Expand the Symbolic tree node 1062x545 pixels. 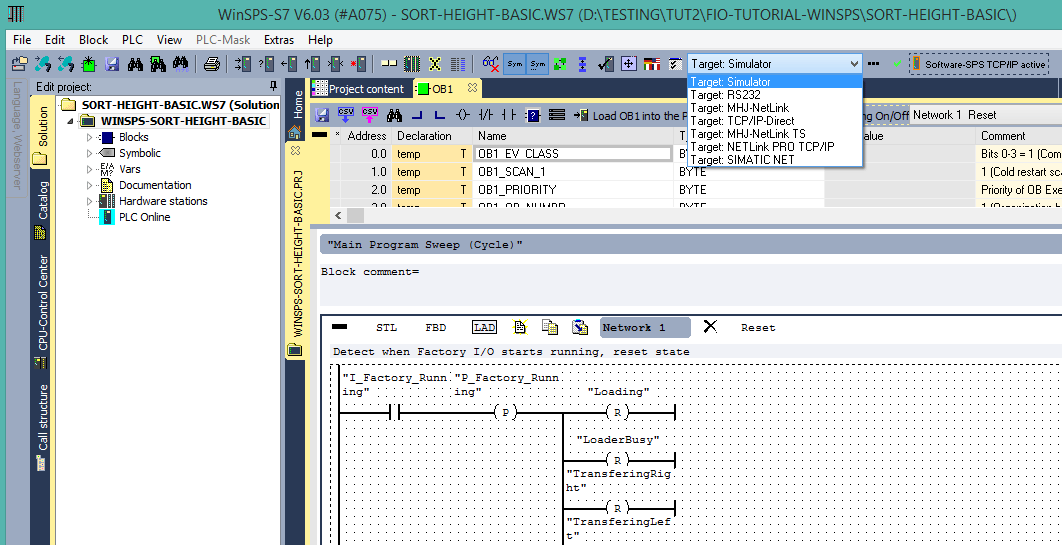(89, 153)
